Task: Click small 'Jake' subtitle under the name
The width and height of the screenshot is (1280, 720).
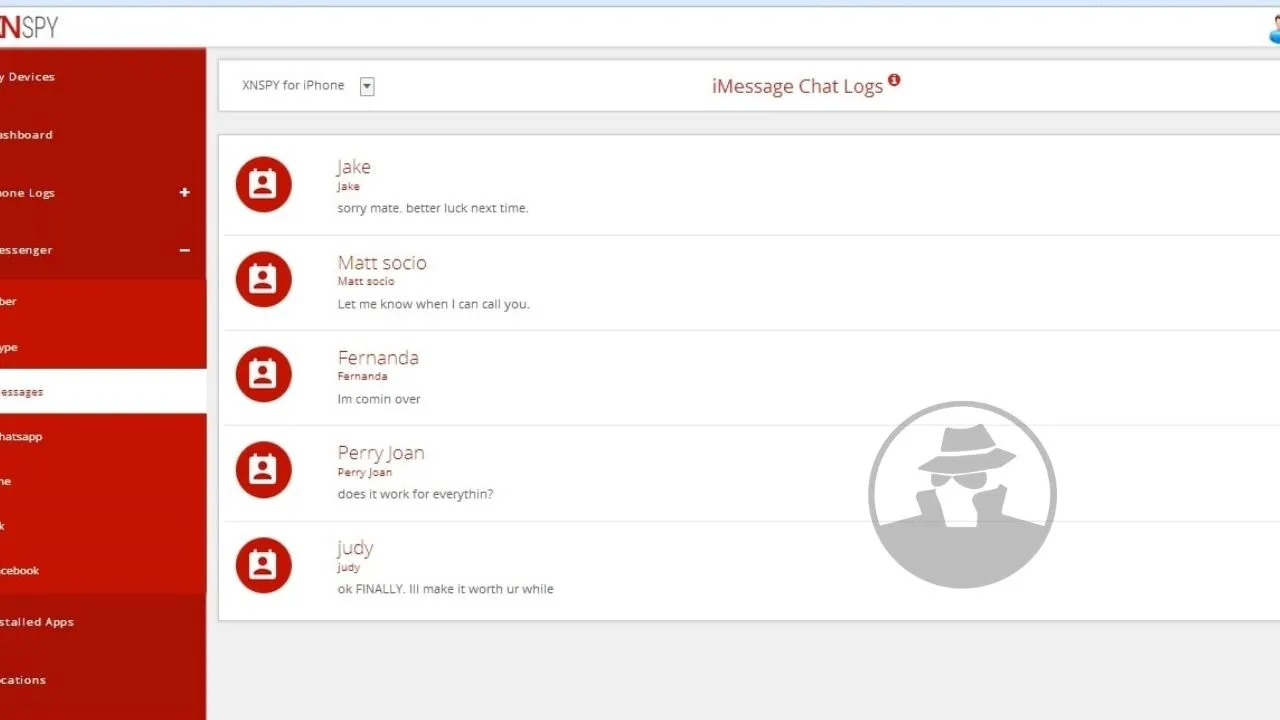Action: point(348,186)
